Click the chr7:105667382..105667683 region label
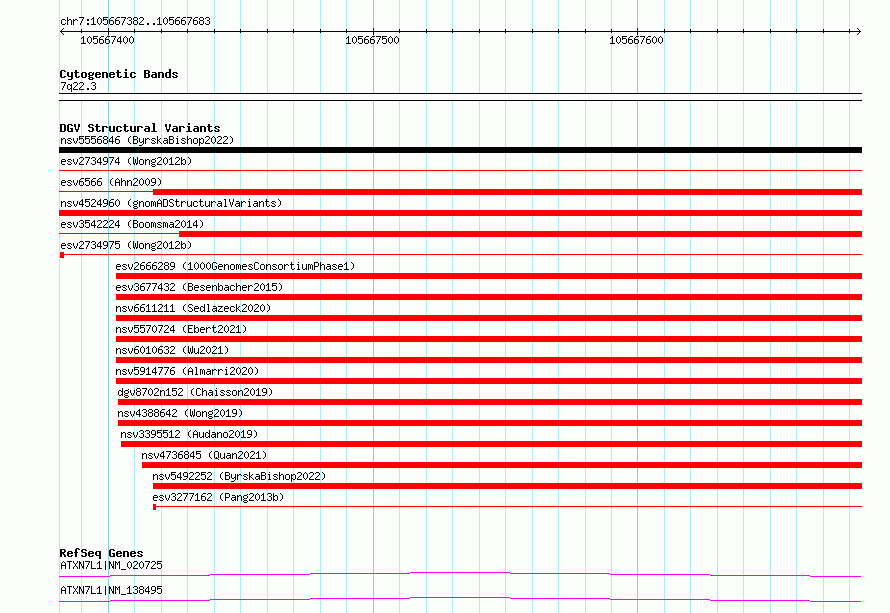The height and width of the screenshot is (613, 890). [135, 21]
